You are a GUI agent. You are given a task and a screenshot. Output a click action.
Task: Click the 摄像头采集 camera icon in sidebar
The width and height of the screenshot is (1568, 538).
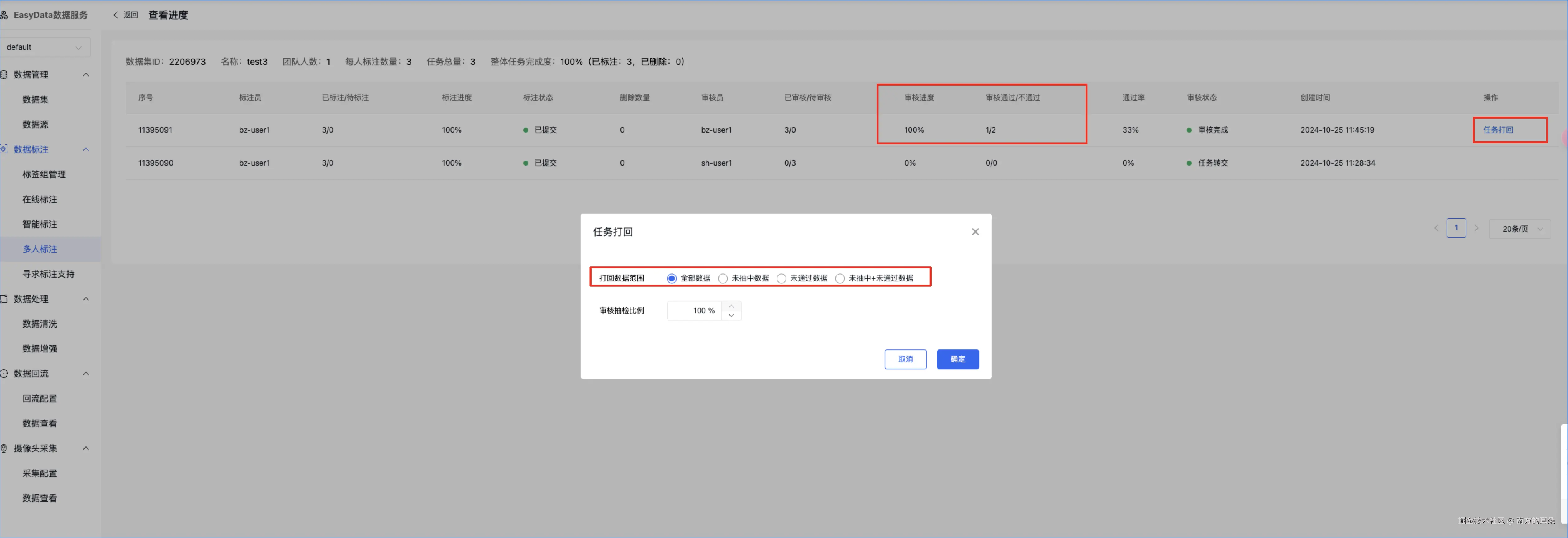tap(4, 449)
